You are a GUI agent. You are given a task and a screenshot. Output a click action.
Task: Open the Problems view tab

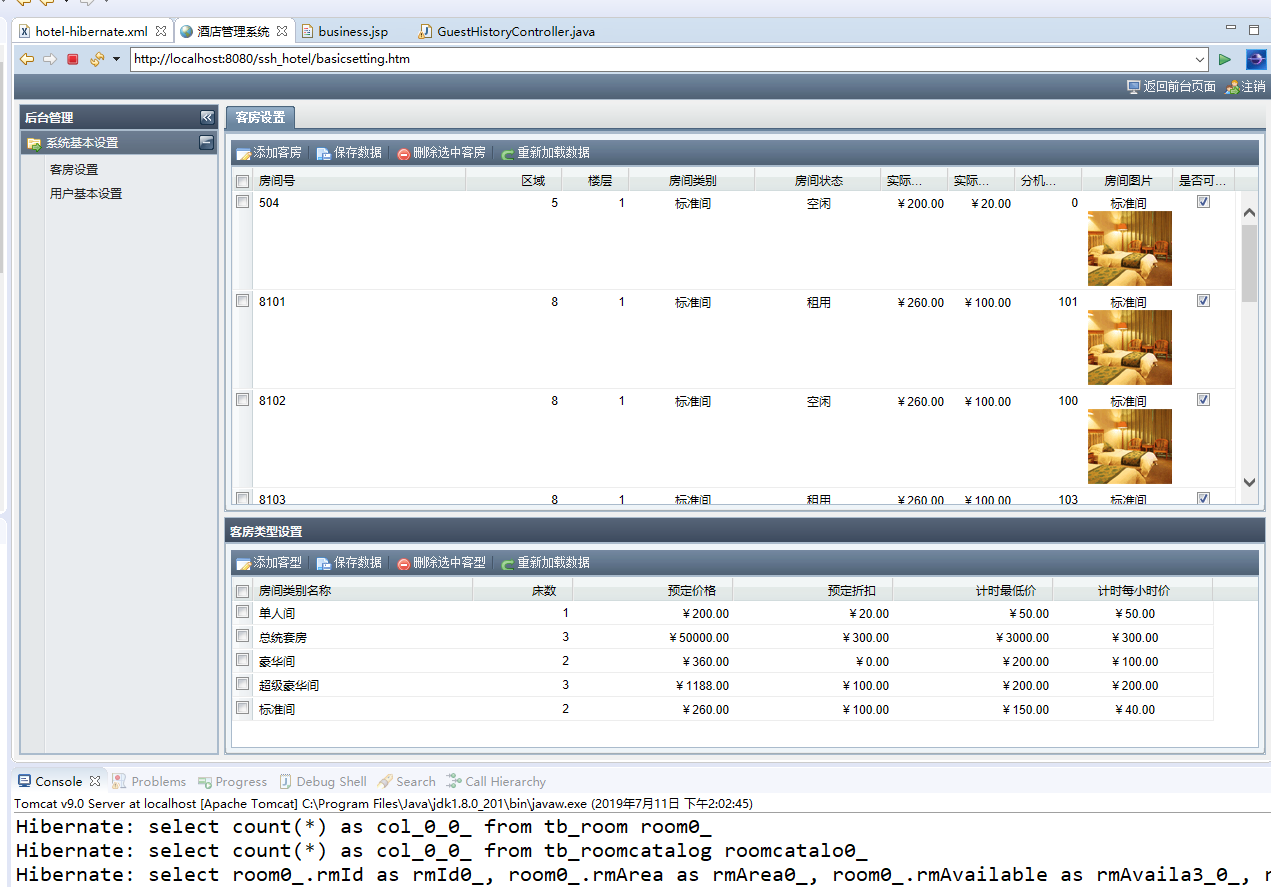click(157, 781)
